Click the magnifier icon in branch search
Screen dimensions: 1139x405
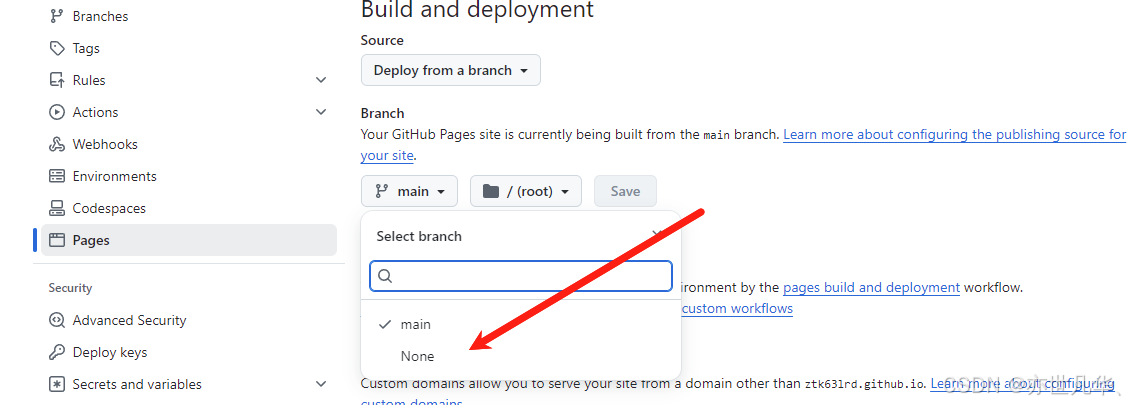coord(386,277)
